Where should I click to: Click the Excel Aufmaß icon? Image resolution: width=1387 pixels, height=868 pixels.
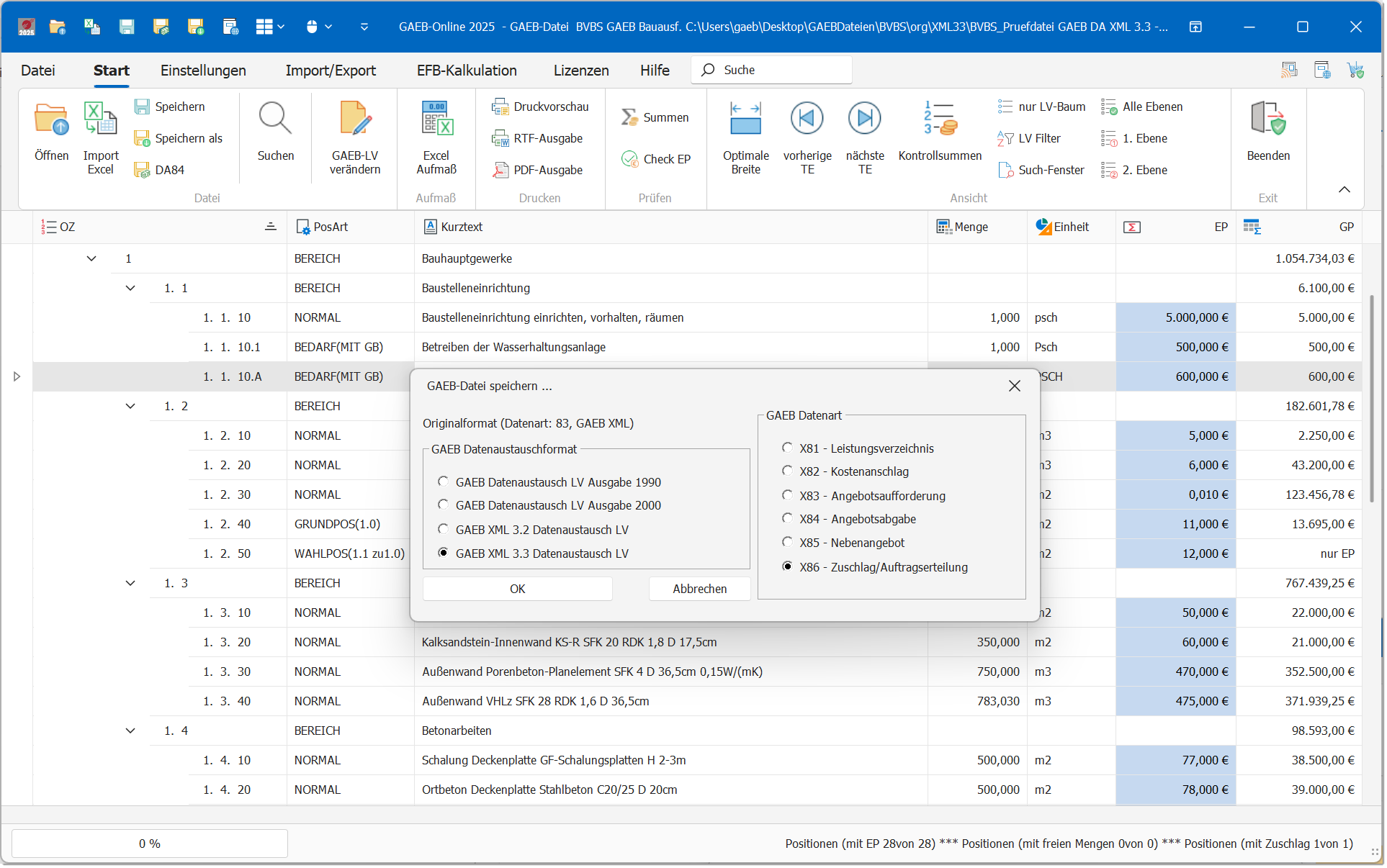[x=436, y=119]
